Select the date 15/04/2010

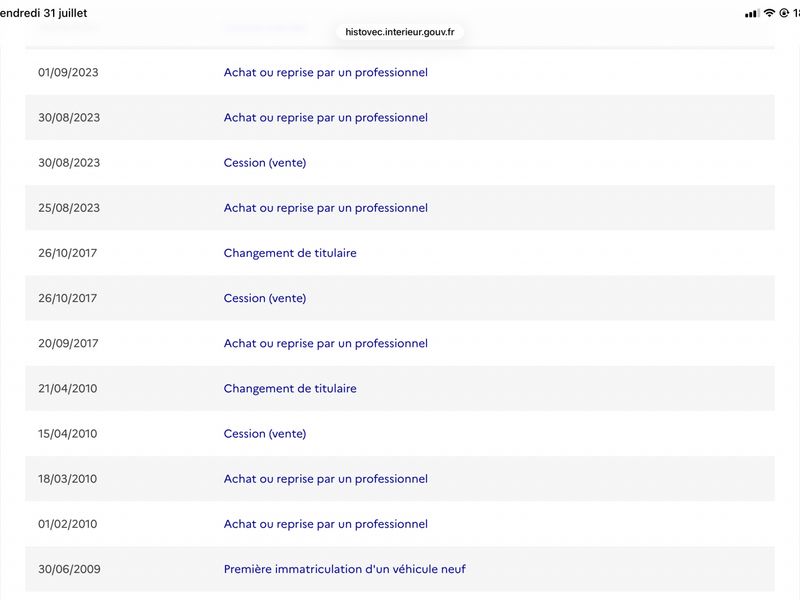67,434
